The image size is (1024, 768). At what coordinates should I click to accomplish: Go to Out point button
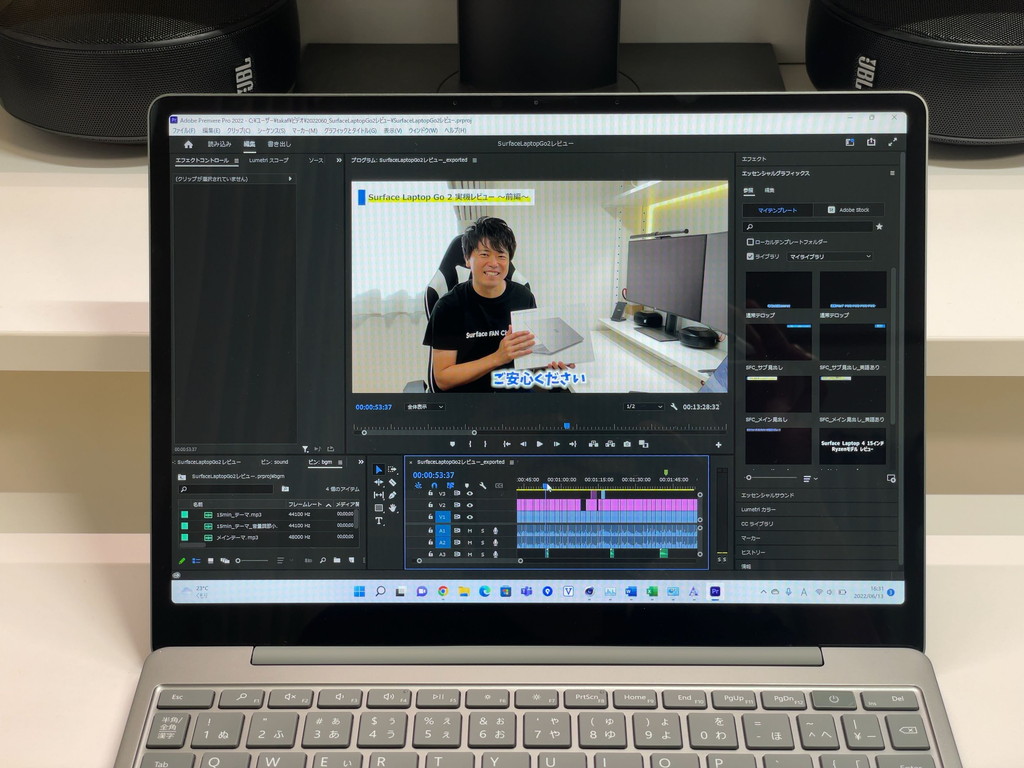click(x=573, y=444)
